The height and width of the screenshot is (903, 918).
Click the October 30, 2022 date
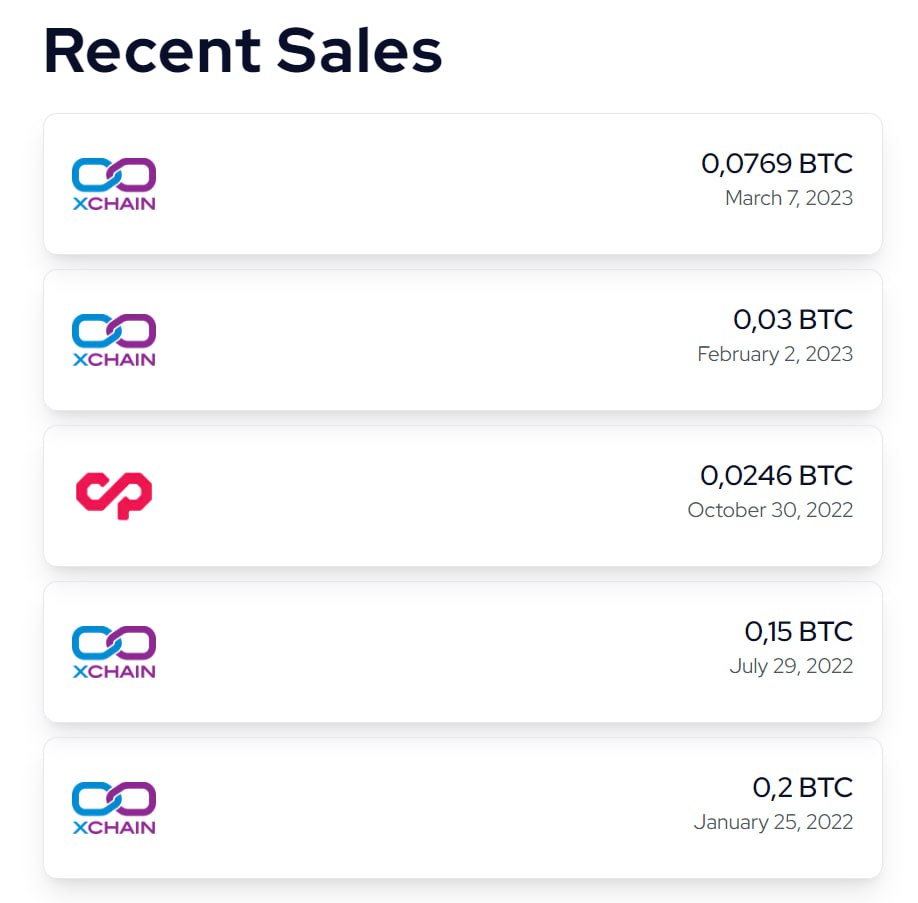tap(770, 510)
